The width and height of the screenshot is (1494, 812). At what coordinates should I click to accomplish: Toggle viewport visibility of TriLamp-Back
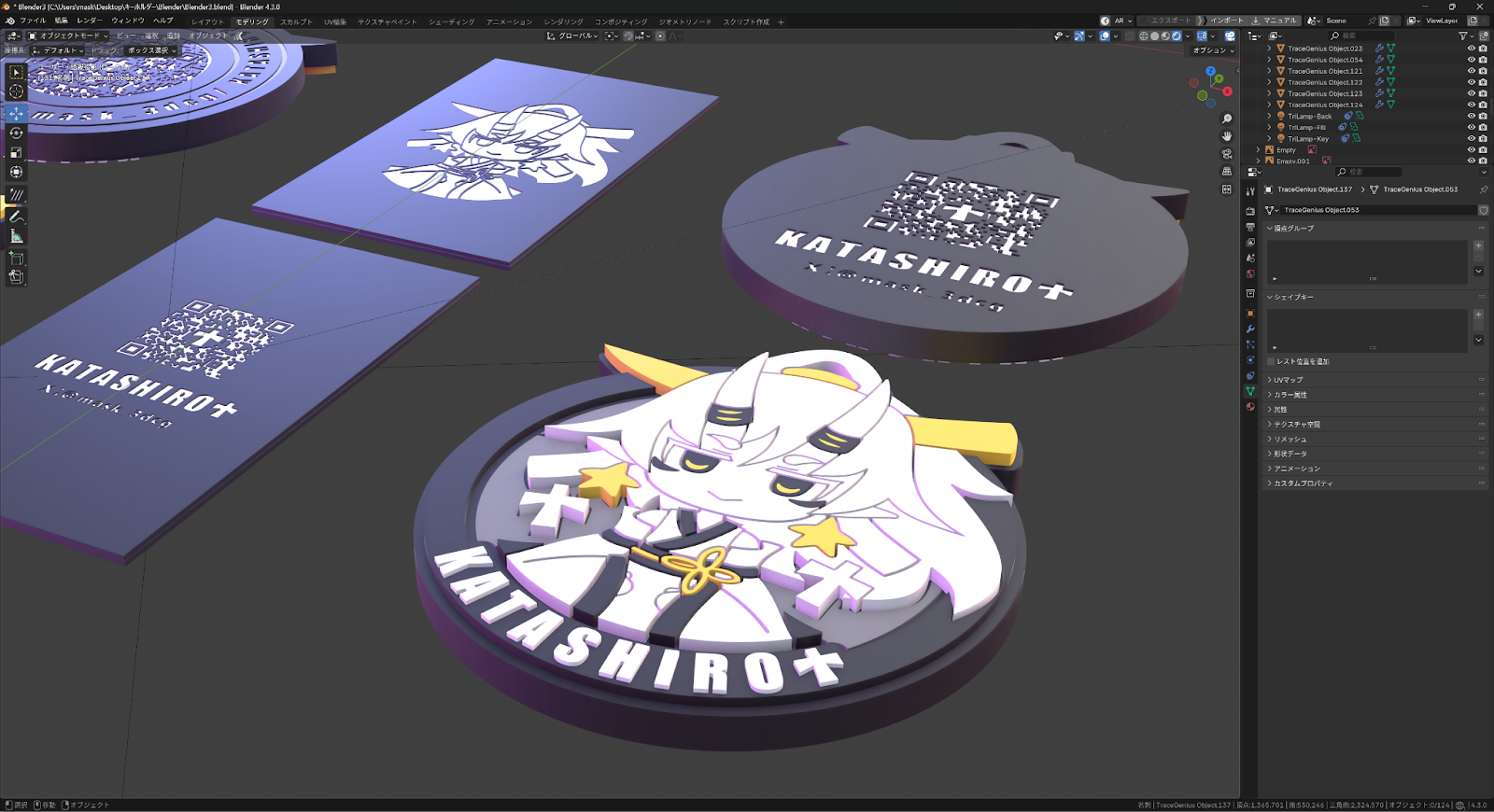pos(1472,117)
